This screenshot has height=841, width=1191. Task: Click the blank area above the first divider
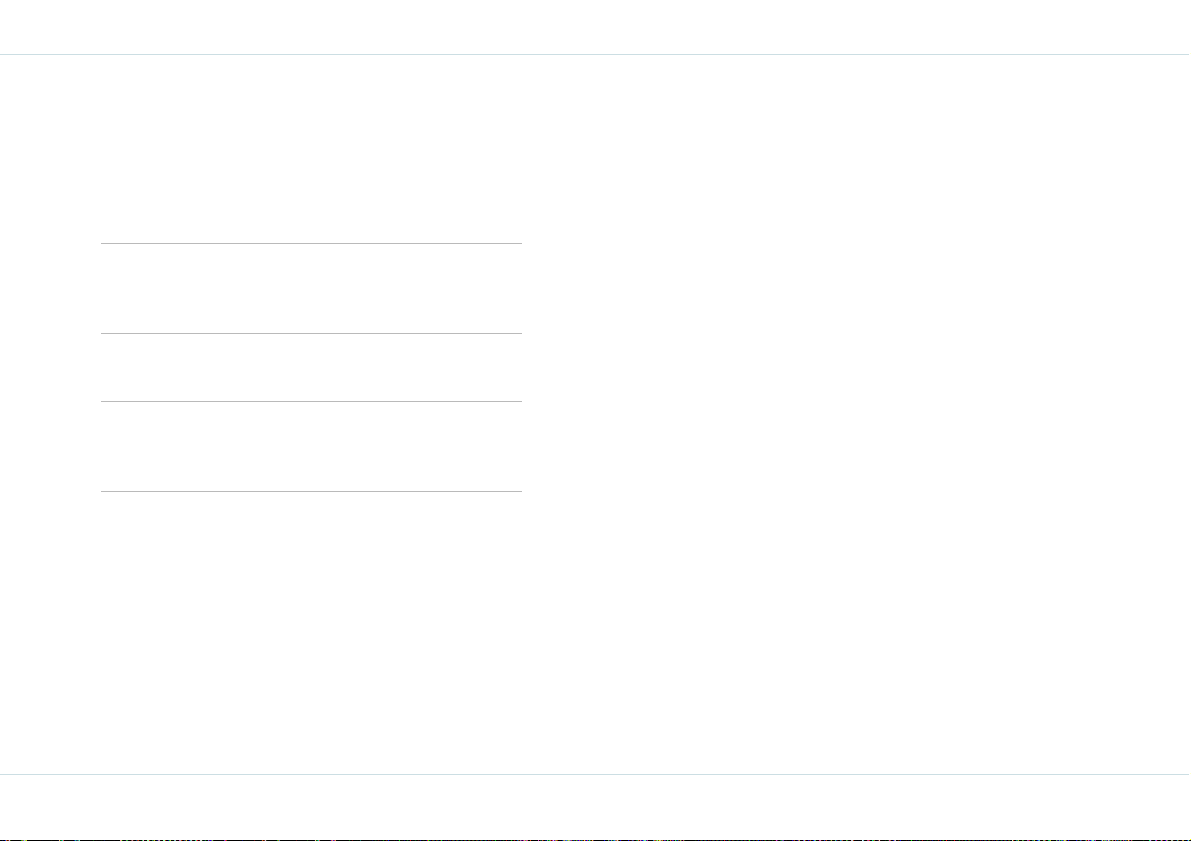(311, 149)
